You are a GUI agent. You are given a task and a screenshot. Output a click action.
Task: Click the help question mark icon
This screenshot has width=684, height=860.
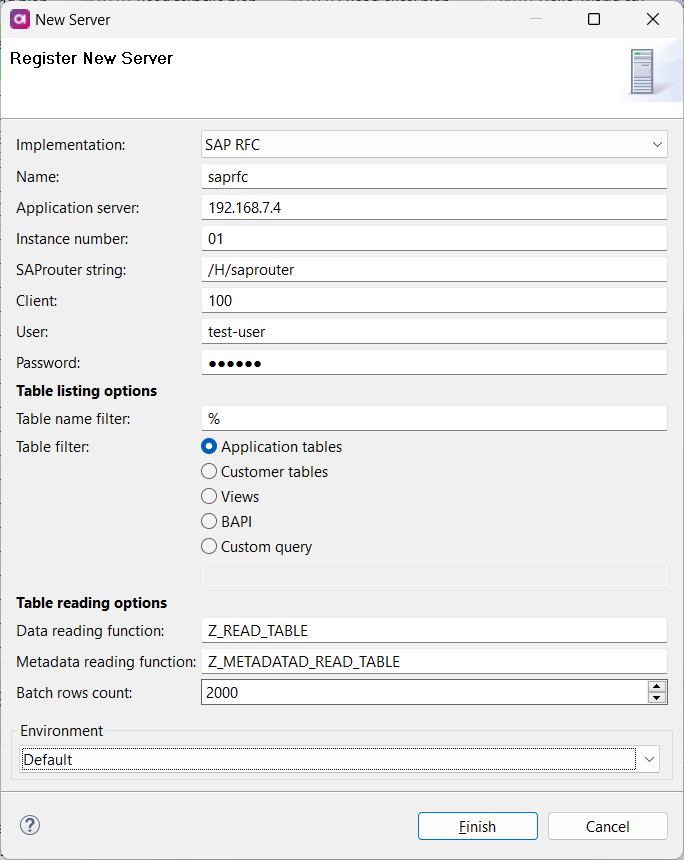pos(29,825)
